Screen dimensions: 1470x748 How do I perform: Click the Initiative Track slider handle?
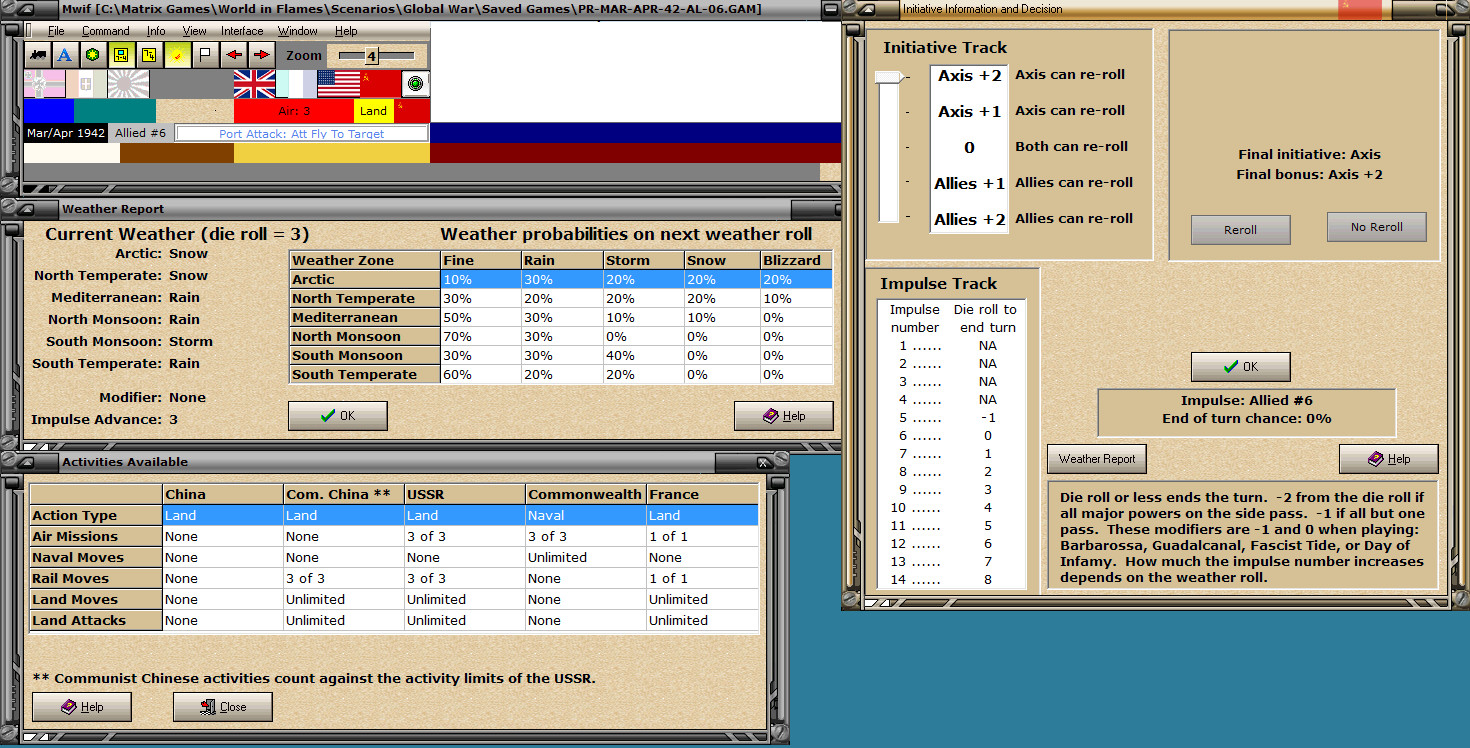point(888,77)
